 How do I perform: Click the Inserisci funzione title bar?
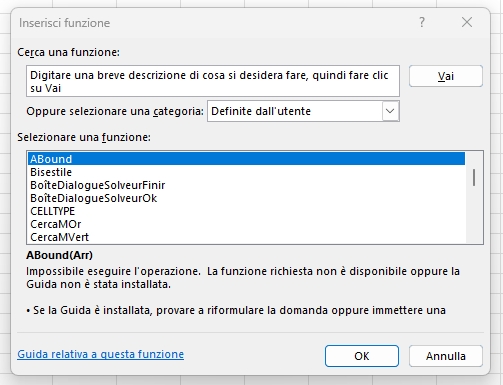pos(213,23)
